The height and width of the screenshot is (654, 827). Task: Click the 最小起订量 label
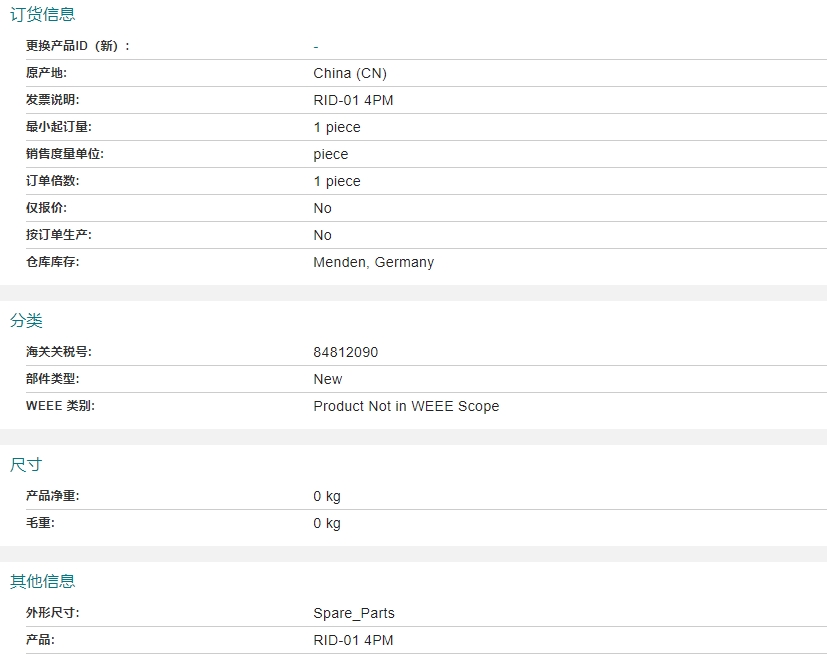tap(58, 127)
